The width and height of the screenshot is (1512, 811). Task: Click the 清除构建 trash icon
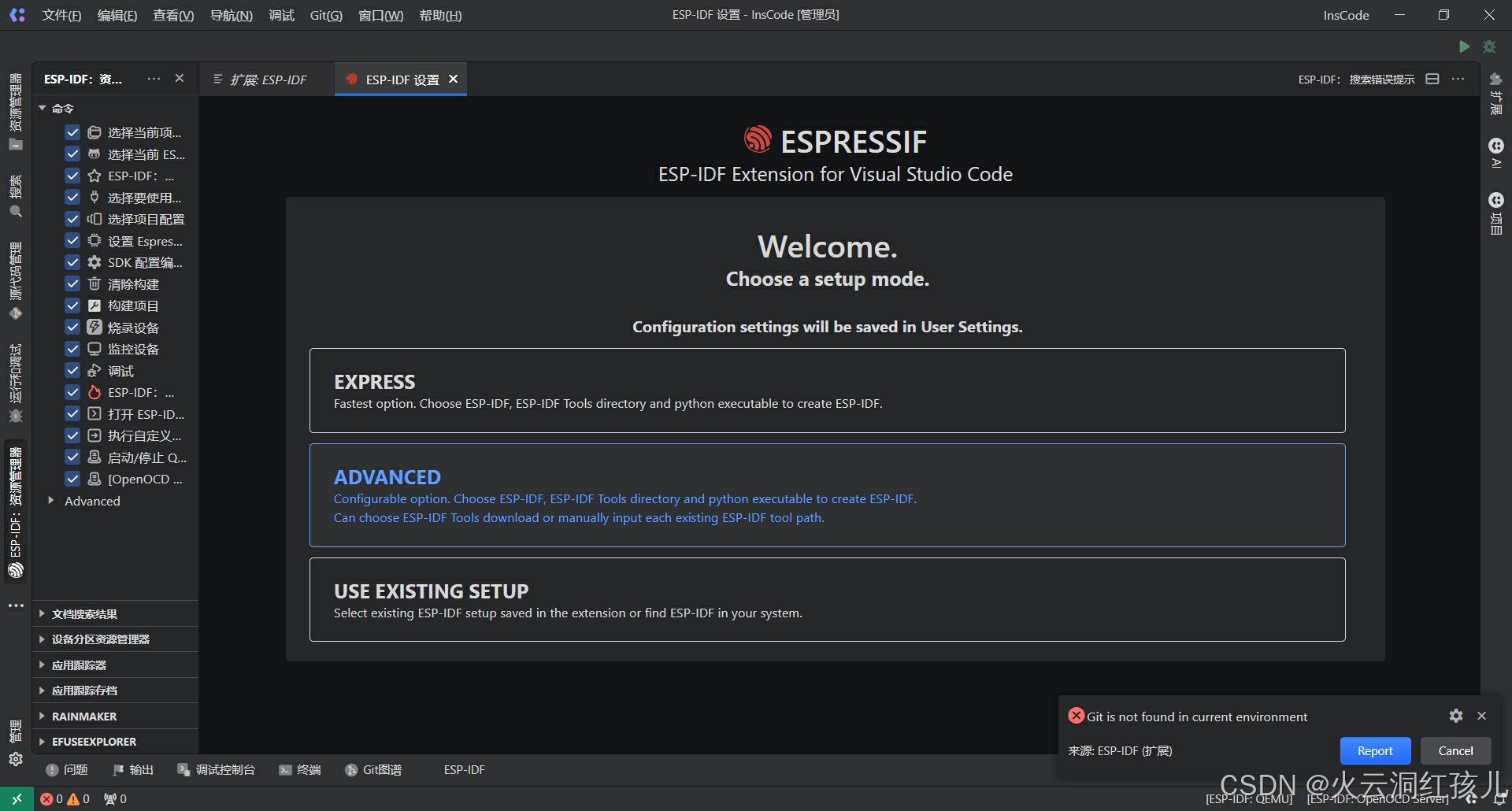point(94,283)
